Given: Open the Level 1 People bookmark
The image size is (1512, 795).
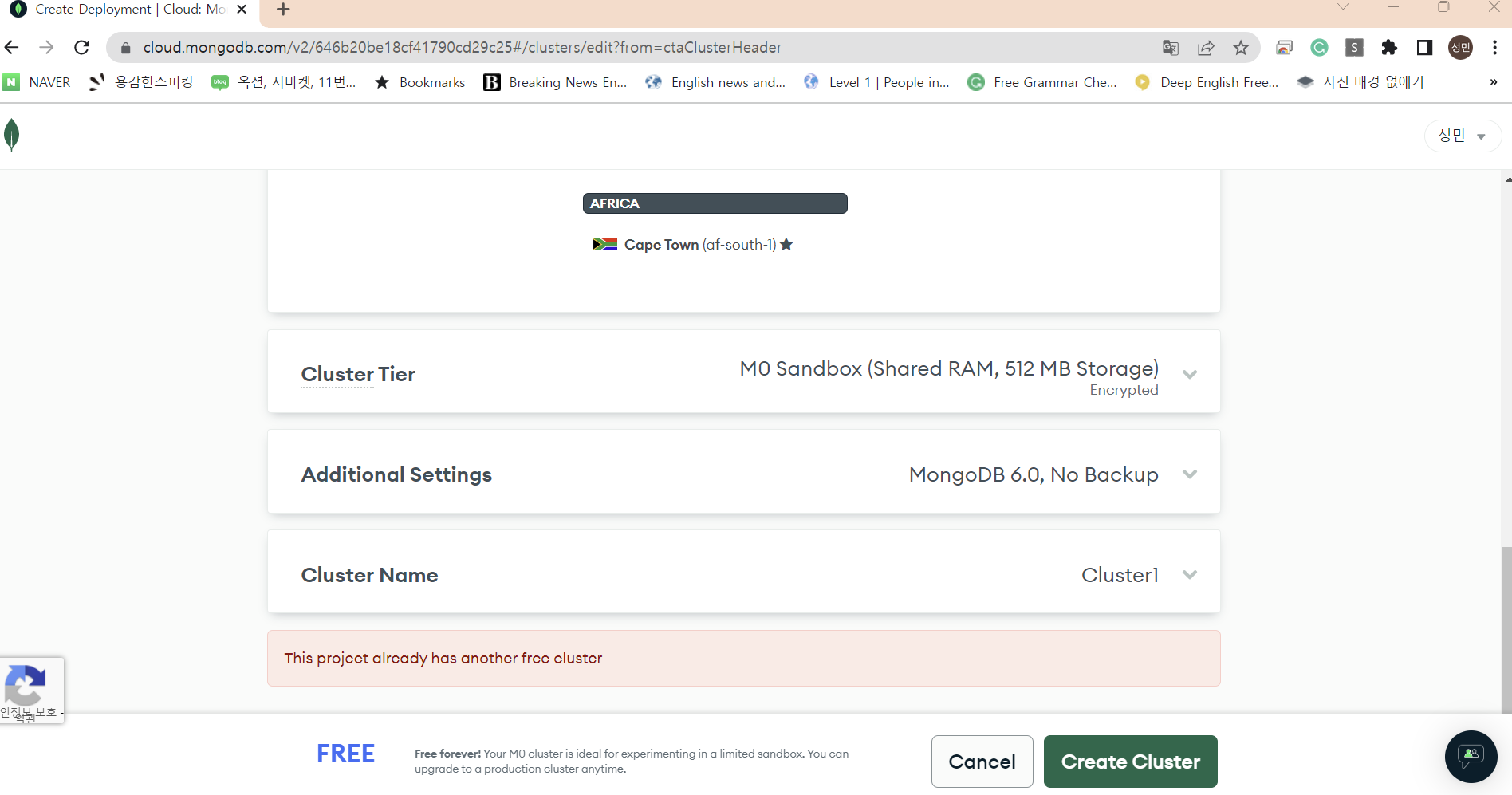Looking at the screenshot, I should [876, 82].
